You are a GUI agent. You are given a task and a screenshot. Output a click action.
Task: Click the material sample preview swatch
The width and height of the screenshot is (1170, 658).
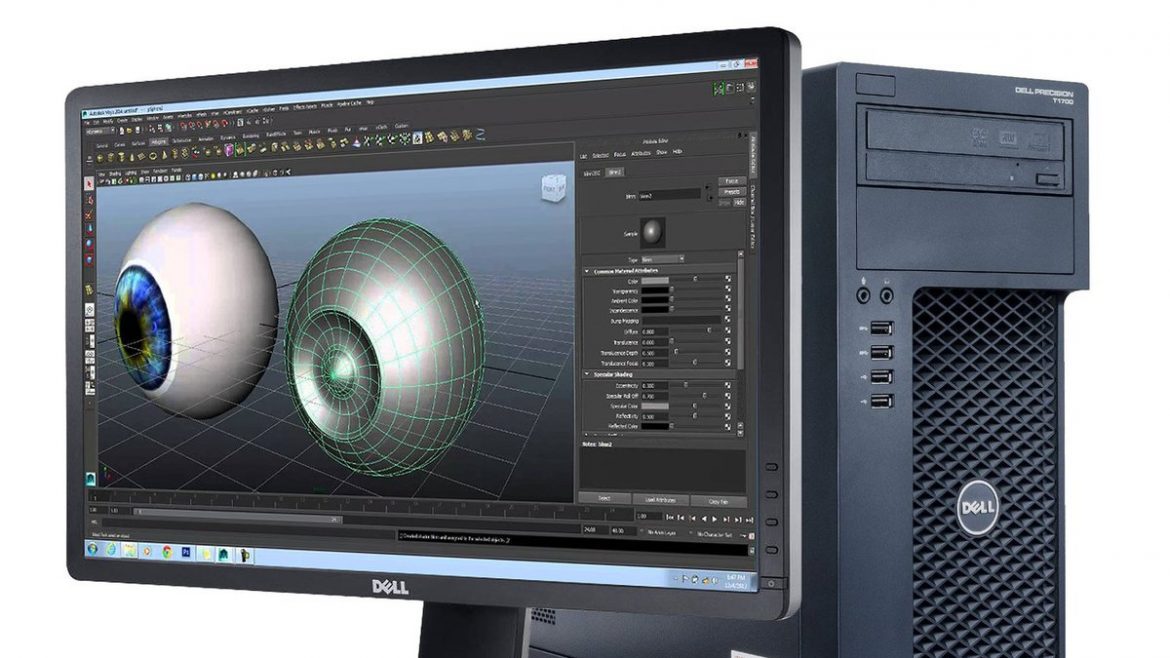point(652,232)
